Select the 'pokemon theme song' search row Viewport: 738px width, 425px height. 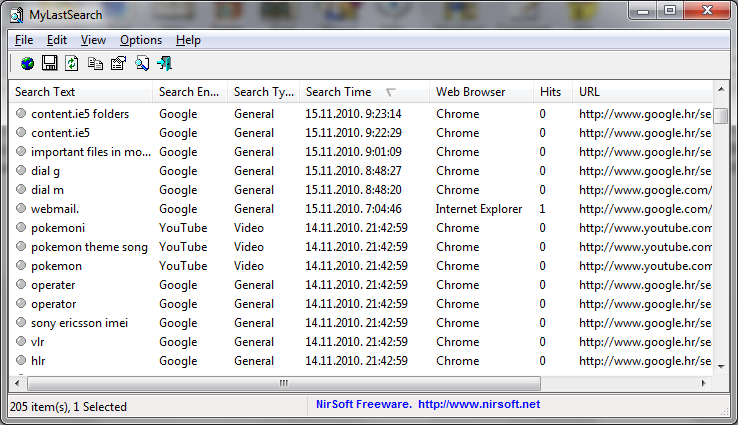click(89, 247)
